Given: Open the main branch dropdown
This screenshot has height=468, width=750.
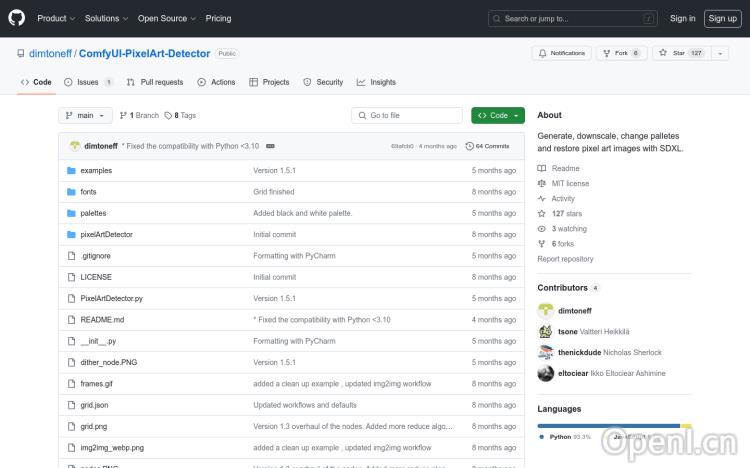Looking at the screenshot, I should click(x=85, y=115).
